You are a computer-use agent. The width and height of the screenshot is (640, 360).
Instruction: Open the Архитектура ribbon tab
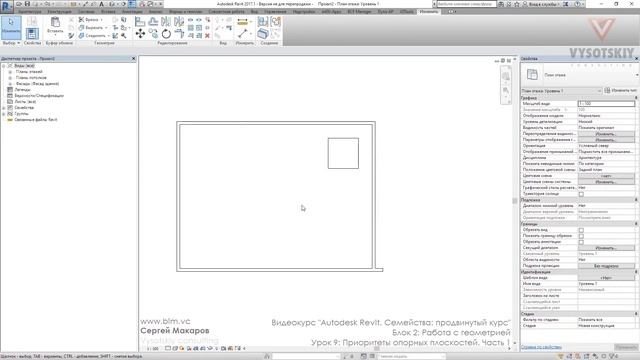pyautogui.click(x=29, y=11)
